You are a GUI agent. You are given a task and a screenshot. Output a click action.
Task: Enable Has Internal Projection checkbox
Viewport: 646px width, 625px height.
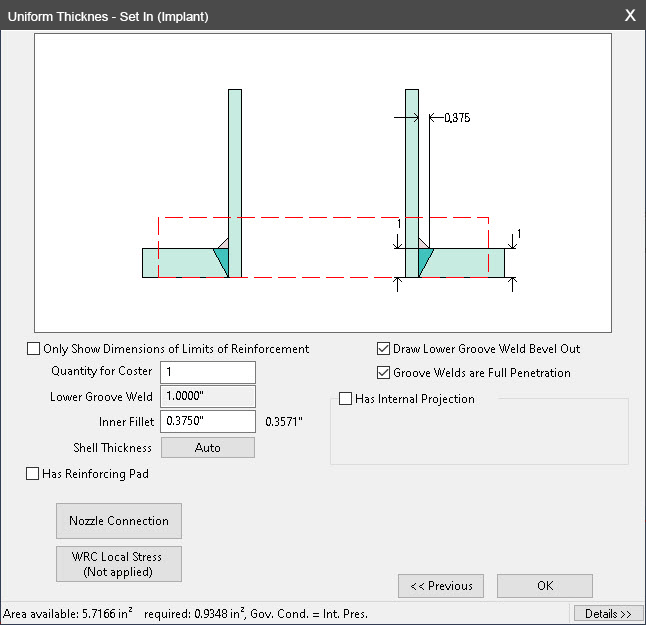coord(345,398)
